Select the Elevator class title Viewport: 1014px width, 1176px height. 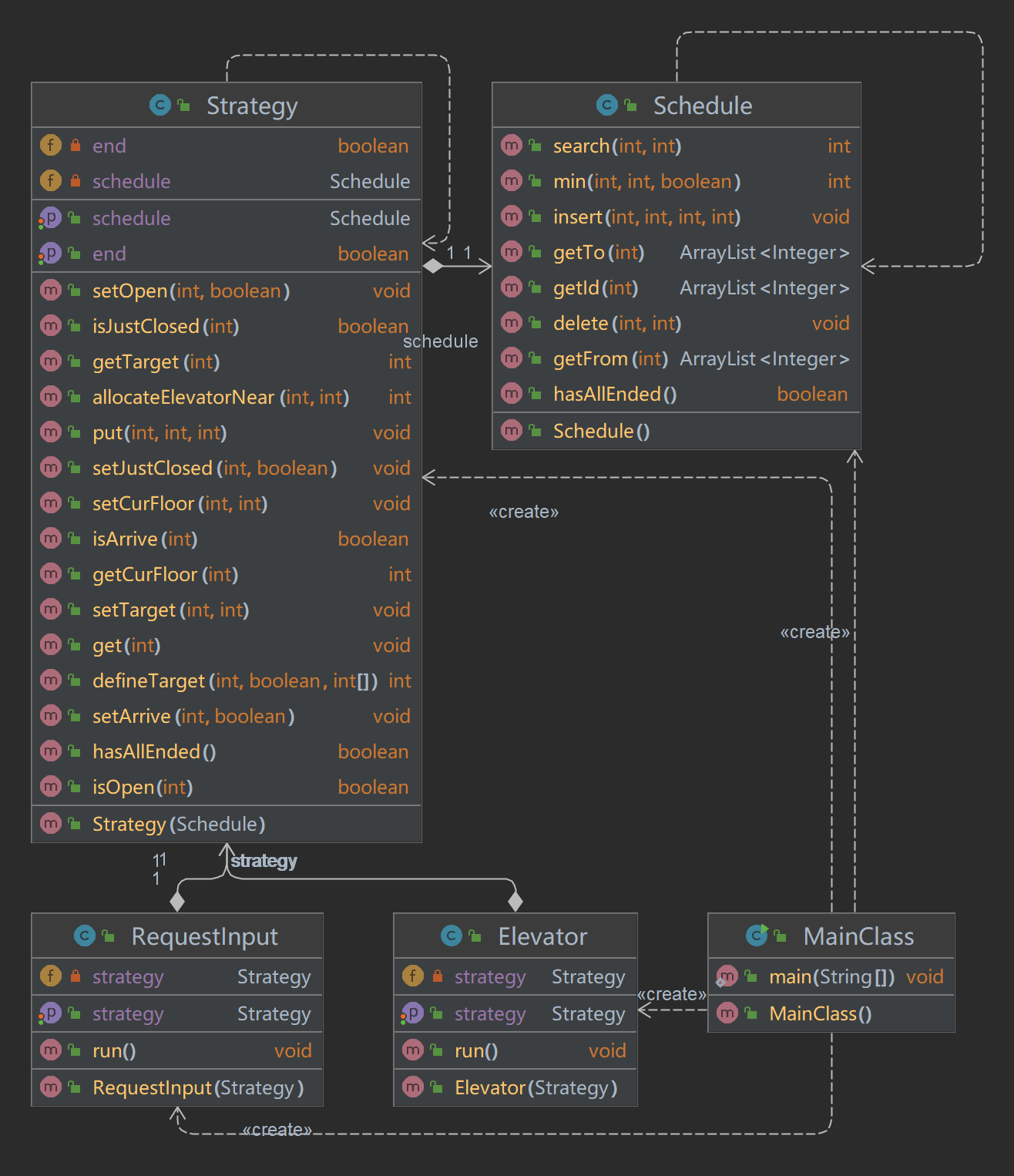tap(542, 936)
